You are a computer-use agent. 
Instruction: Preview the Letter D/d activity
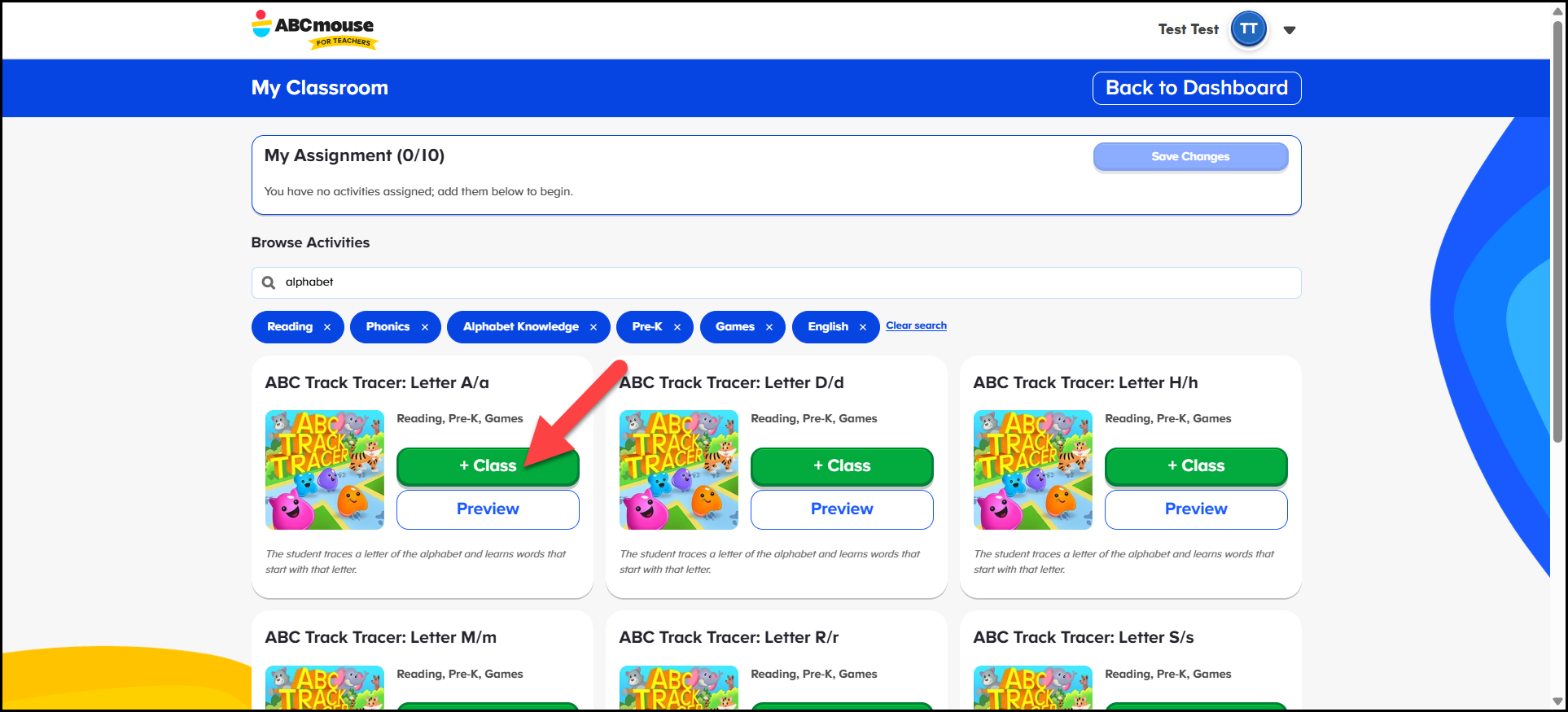click(842, 509)
